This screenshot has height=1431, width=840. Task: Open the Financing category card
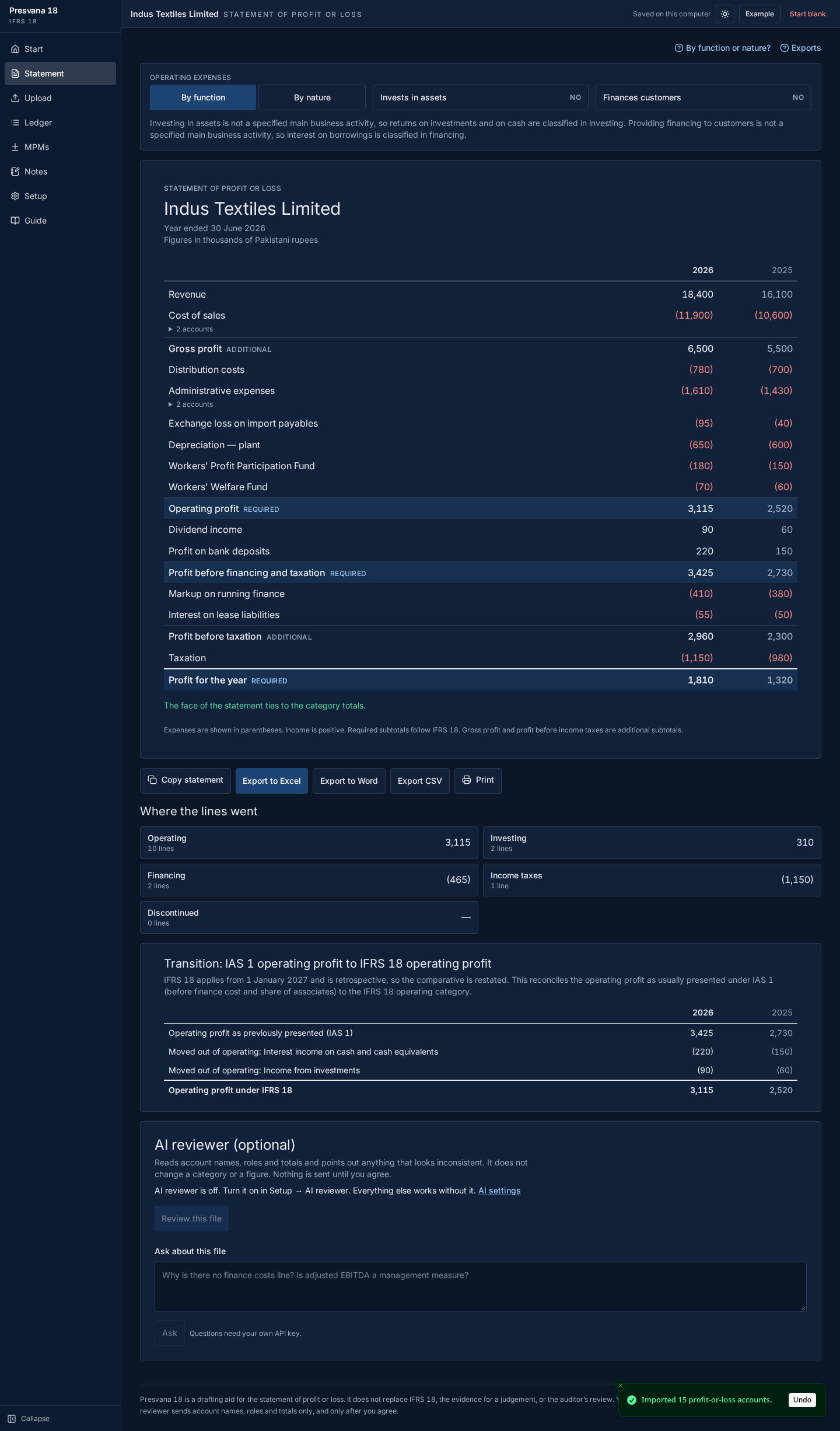pos(309,880)
